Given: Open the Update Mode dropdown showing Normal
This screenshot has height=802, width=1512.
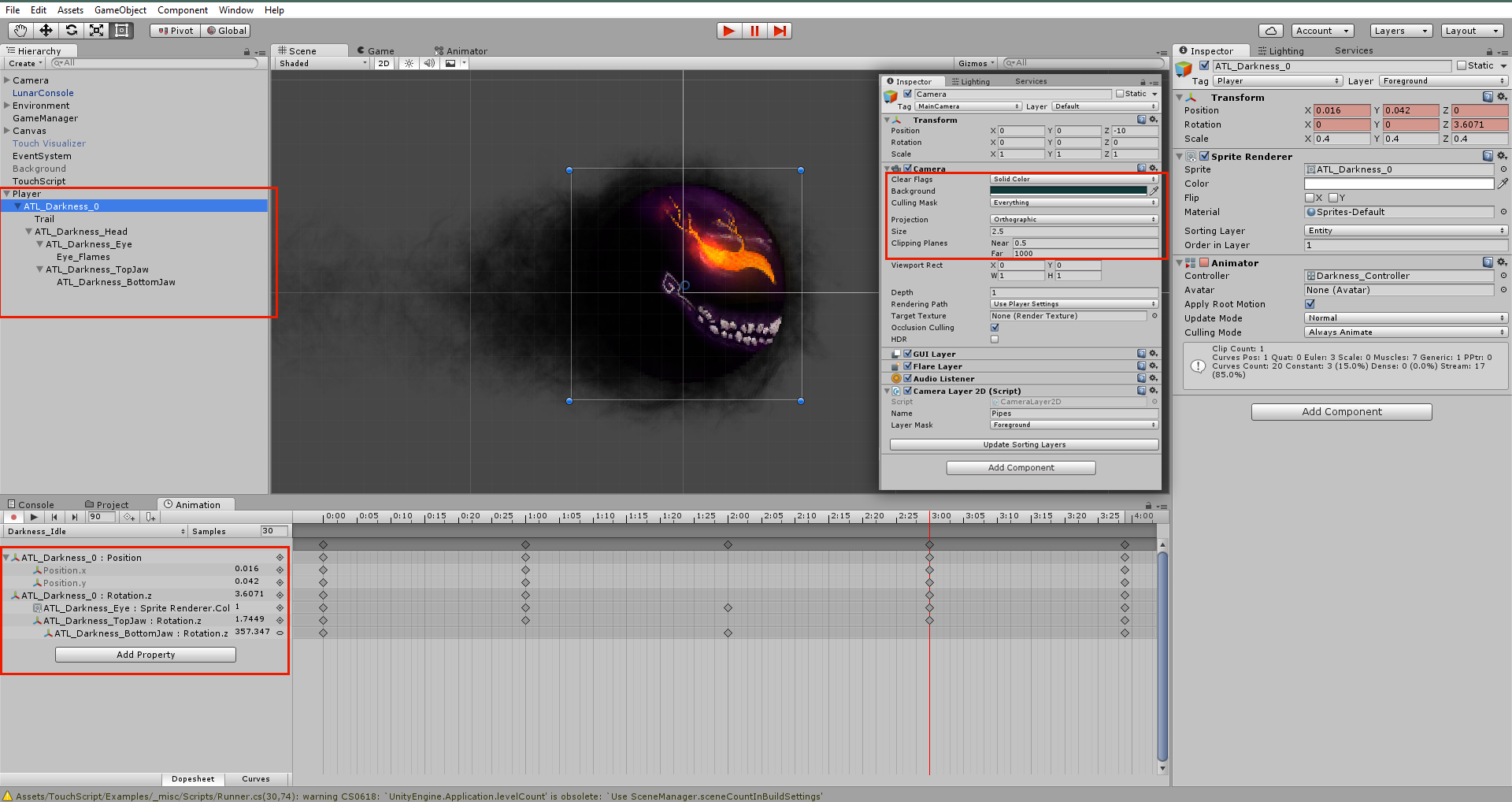Looking at the screenshot, I should pyautogui.click(x=1406, y=318).
